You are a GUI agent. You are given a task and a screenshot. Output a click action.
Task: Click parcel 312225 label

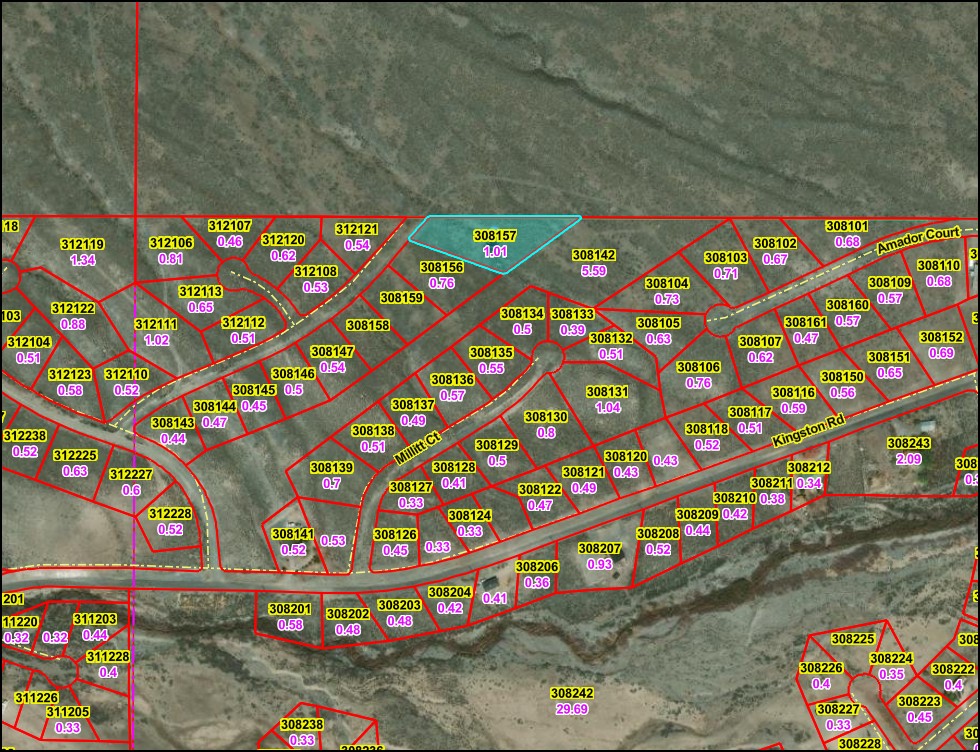(75, 455)
